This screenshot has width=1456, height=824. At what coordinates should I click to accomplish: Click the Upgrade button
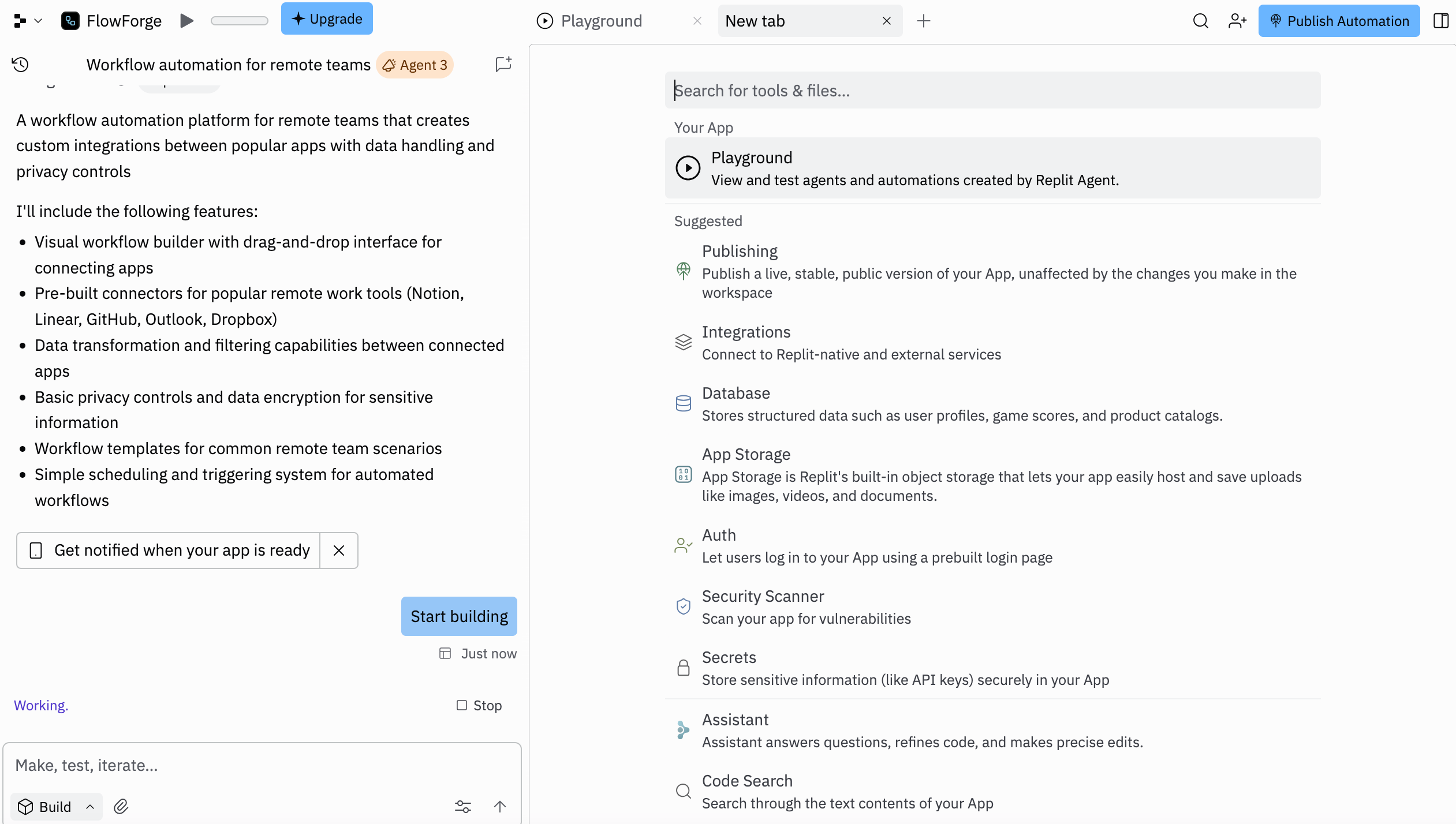(327, 18)
